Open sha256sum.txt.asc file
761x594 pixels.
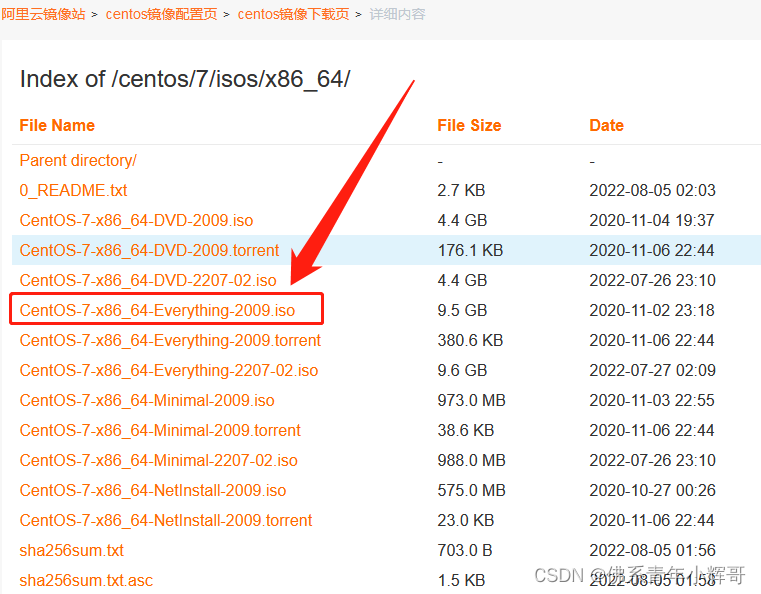(86, 580)
